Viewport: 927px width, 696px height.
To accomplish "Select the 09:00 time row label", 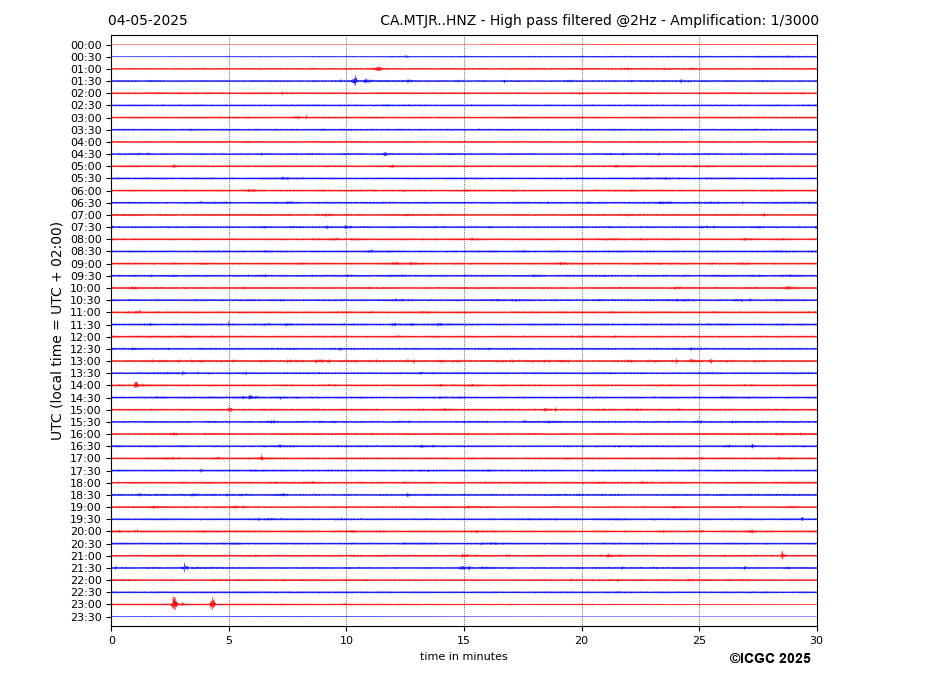I will pyautogui.click(x=86, y=264).
